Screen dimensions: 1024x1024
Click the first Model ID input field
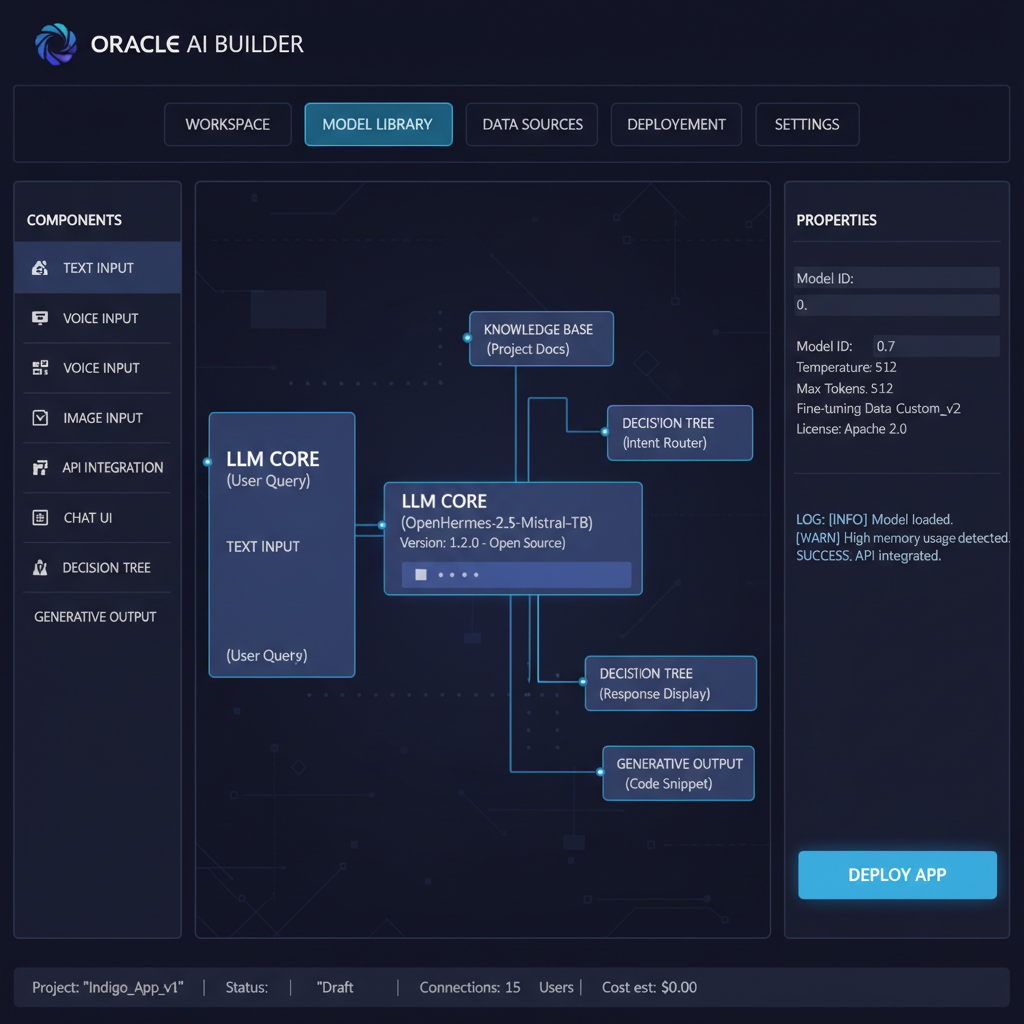point(896,278)
